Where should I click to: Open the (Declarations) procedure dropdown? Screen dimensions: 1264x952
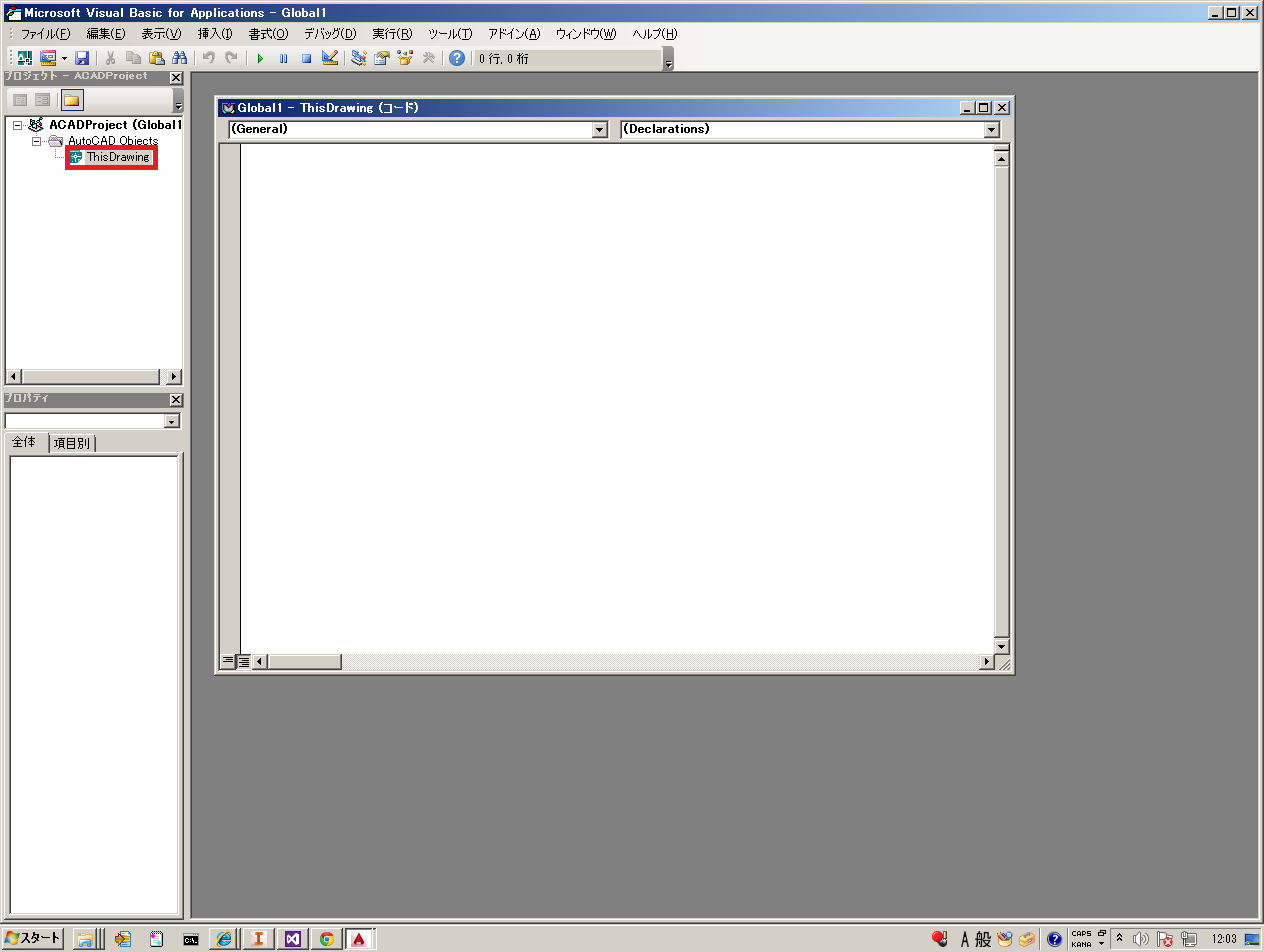click(x=991, y=129)
